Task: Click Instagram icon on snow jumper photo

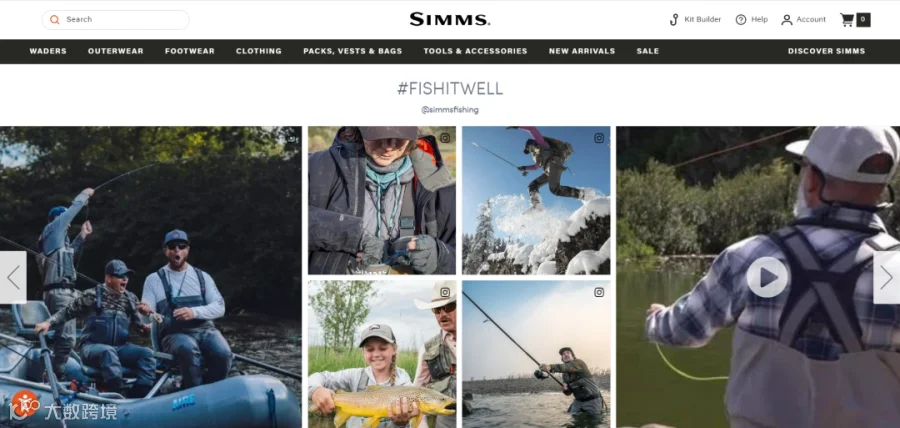Action: click(x=599, y=138)
